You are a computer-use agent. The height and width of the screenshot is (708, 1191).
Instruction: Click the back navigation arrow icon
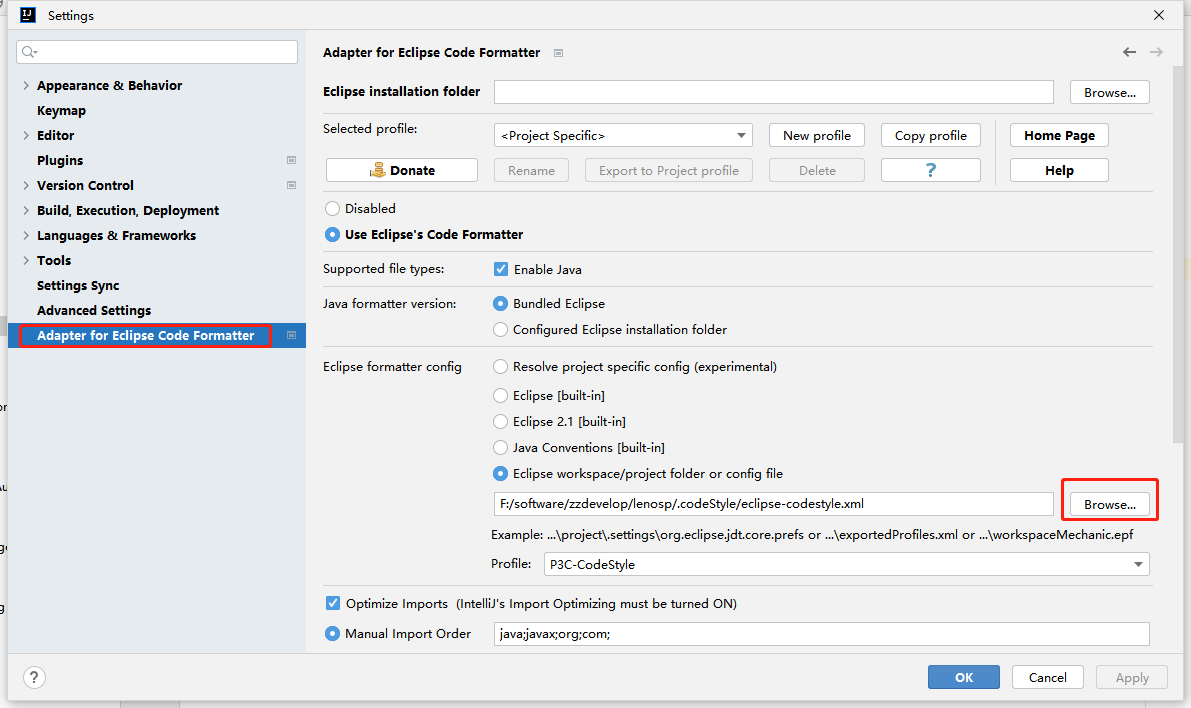click(1129, 52)
